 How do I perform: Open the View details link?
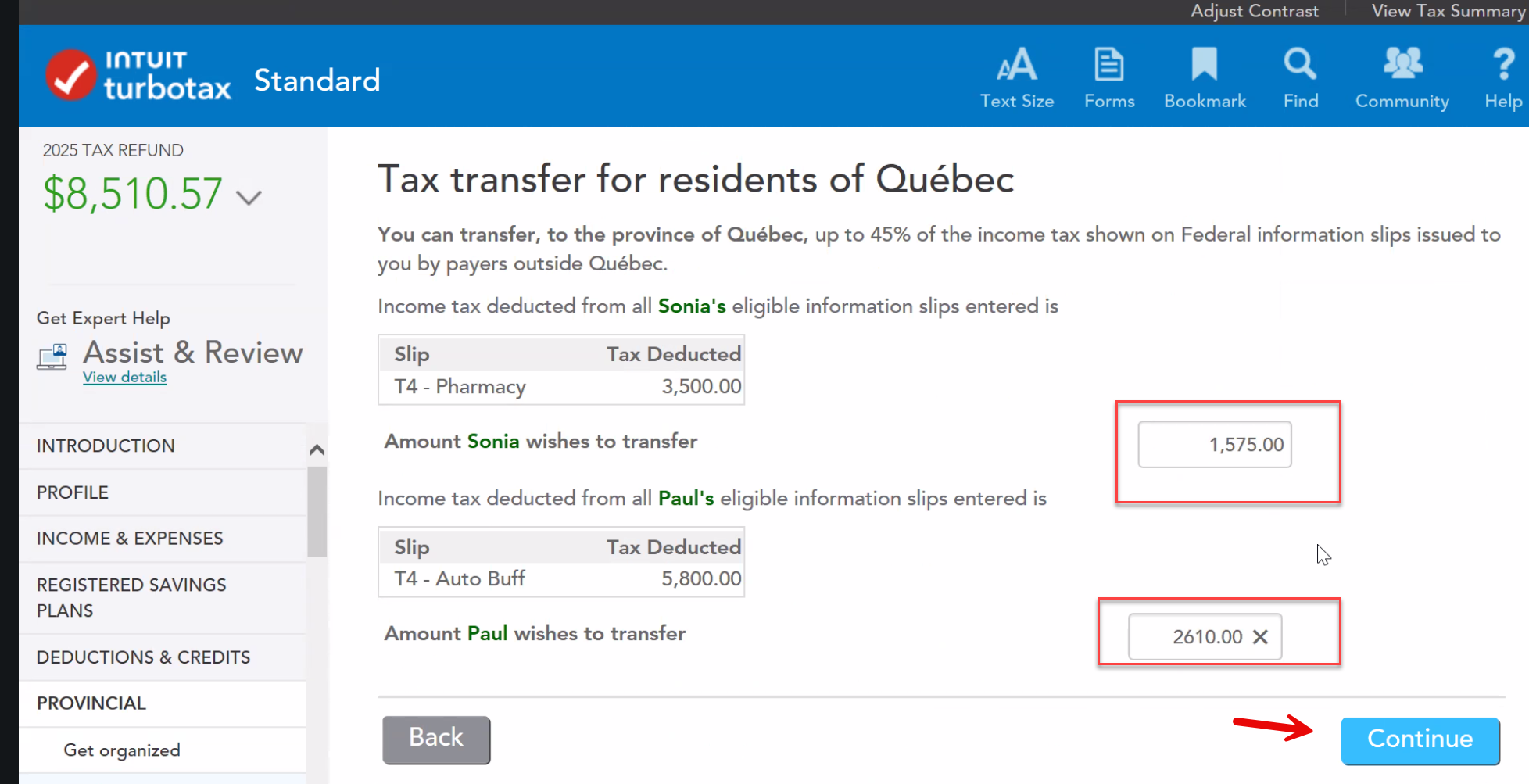point(125,378)
